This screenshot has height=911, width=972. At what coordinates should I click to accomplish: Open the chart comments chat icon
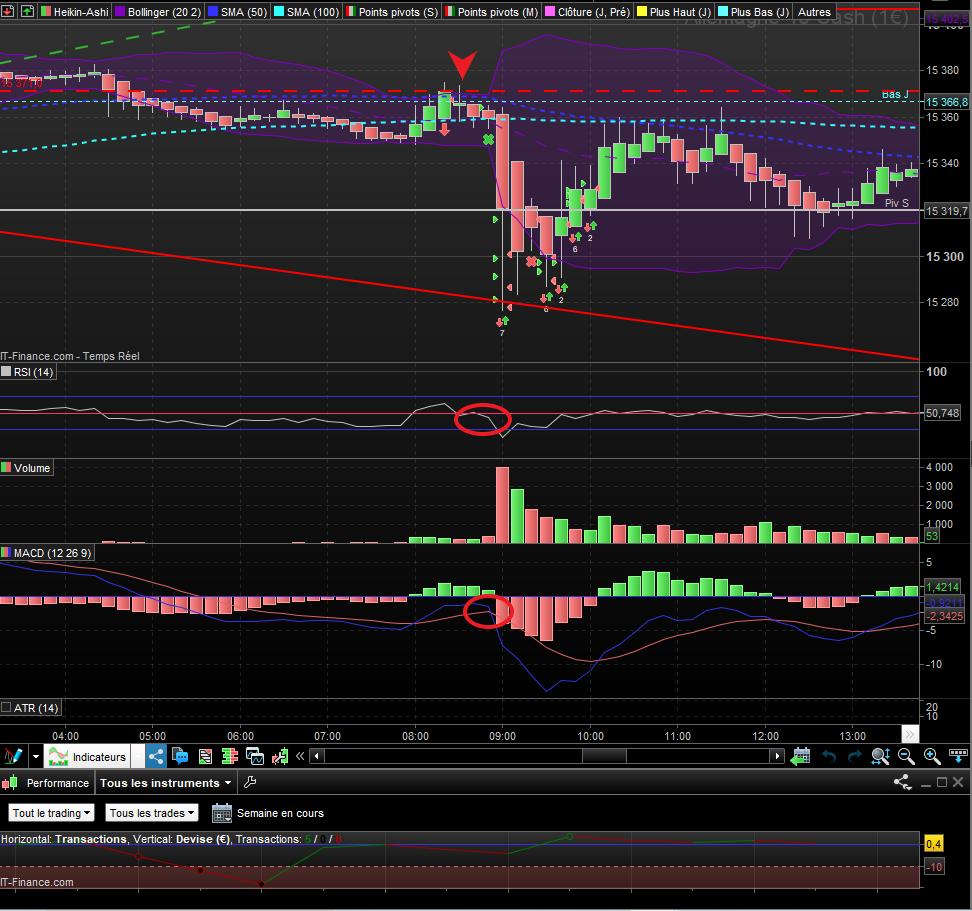(x=180, y=756)
